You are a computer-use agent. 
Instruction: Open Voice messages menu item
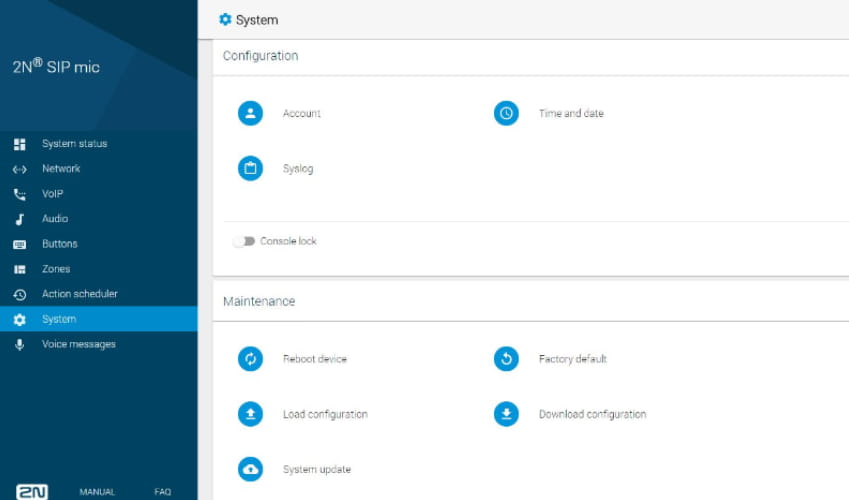pos(99,344)
